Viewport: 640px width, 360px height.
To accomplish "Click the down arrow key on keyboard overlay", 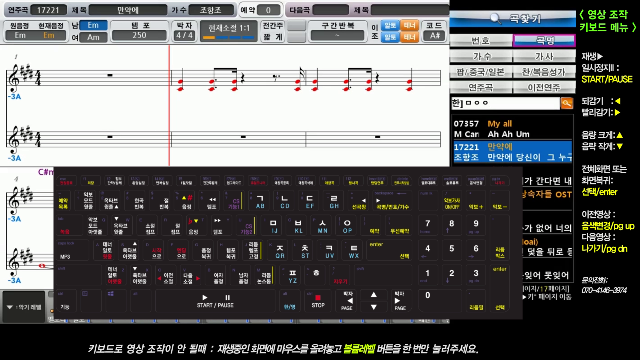I will (x=373, y=307).
